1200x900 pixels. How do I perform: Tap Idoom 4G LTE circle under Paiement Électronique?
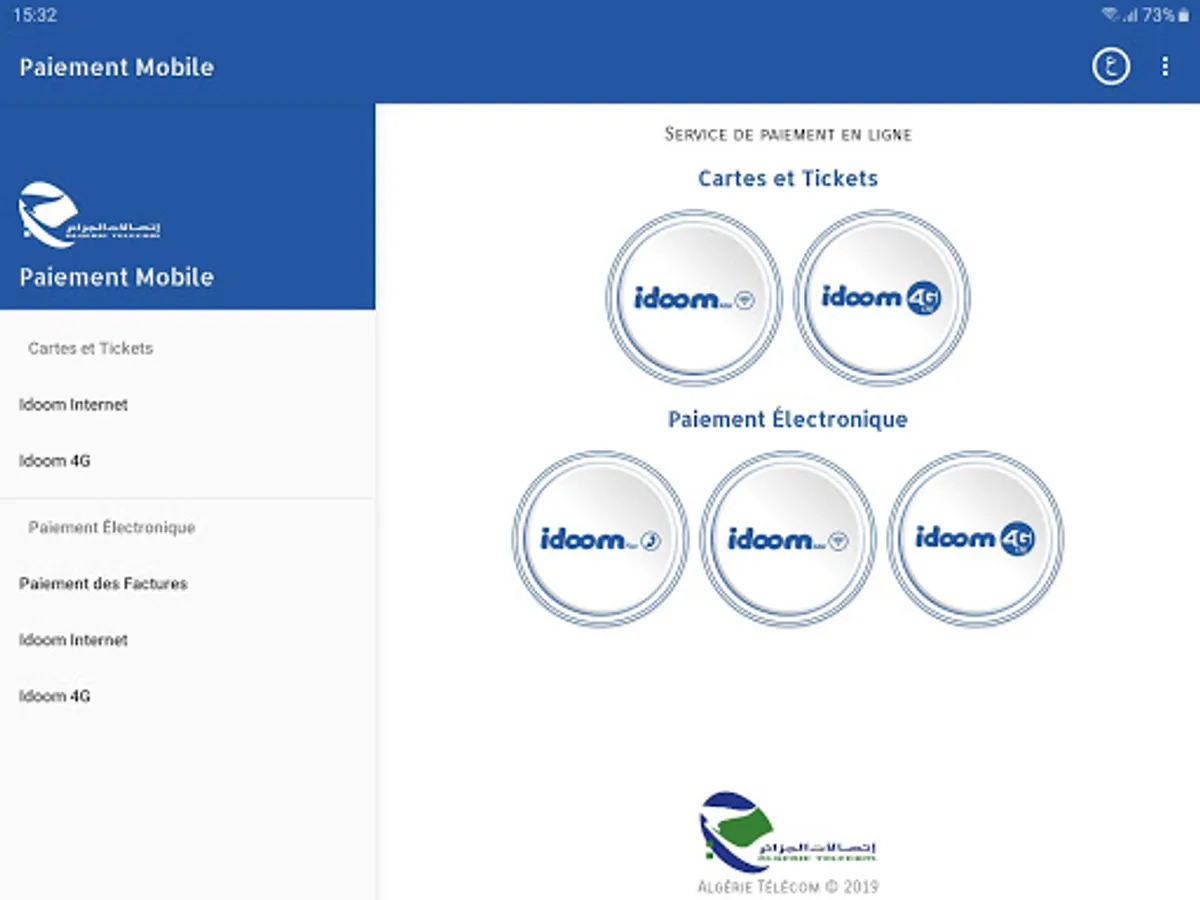point(975,539)
